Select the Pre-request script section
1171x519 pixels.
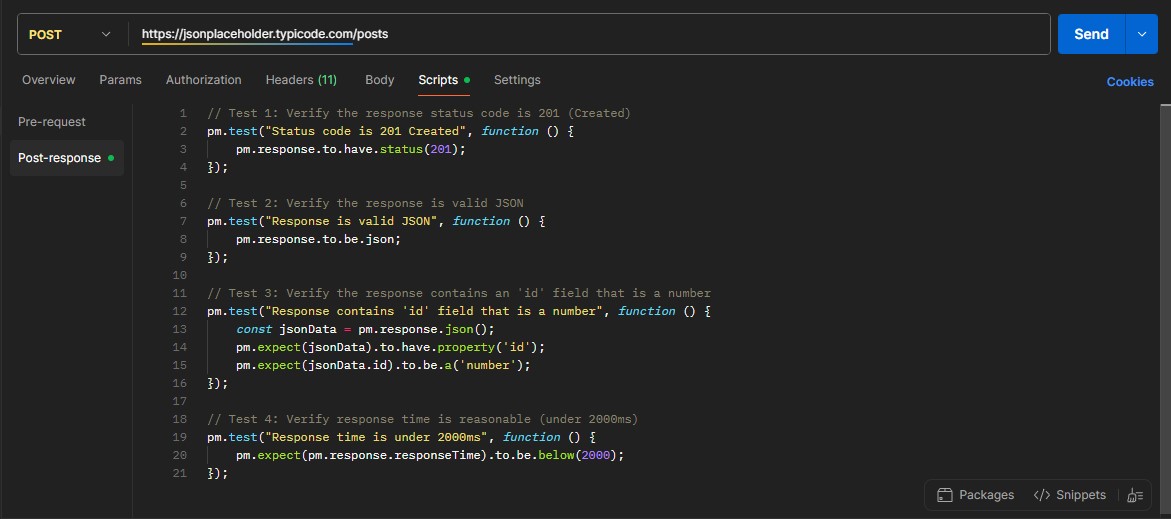coord(52,122)
